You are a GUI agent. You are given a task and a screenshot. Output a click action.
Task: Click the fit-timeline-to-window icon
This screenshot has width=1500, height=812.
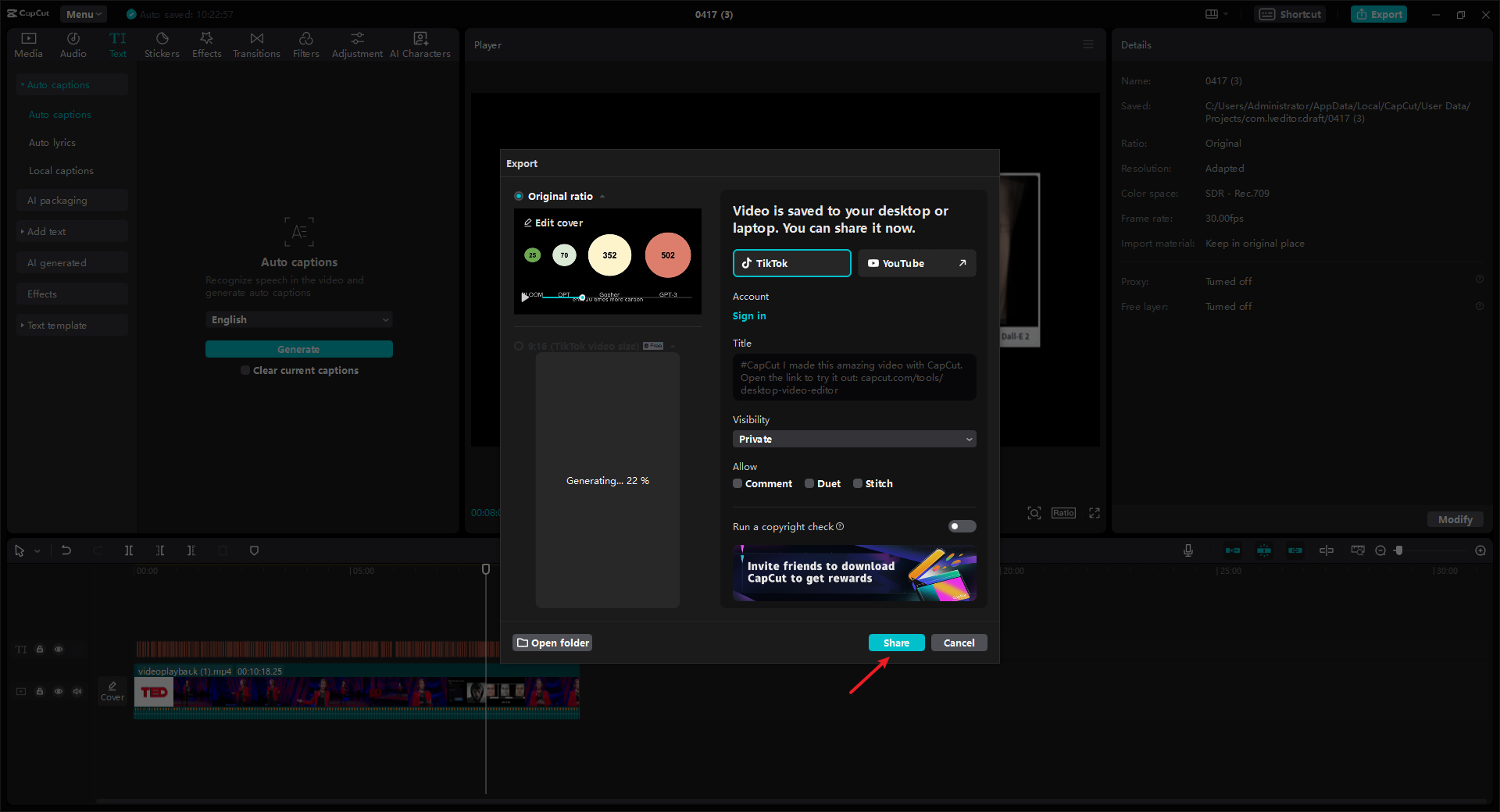point(1359,550)
